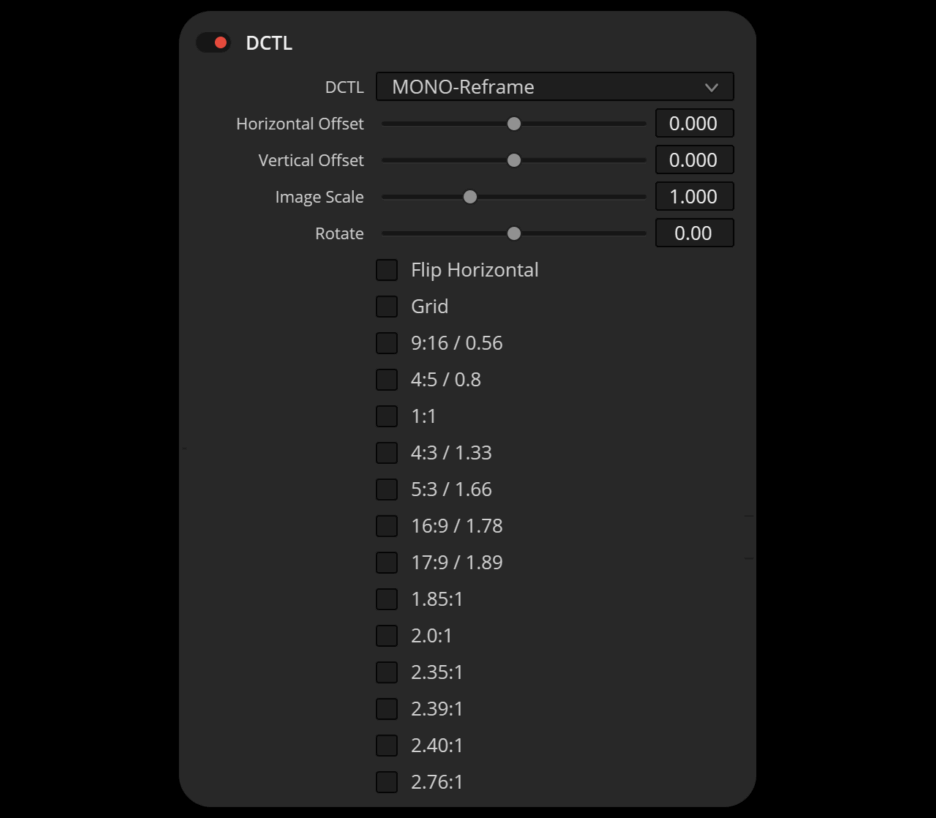Screen dimensions: 936x818
Task: Click the Horizontal Offset slider handle
Action: (514, 124)
